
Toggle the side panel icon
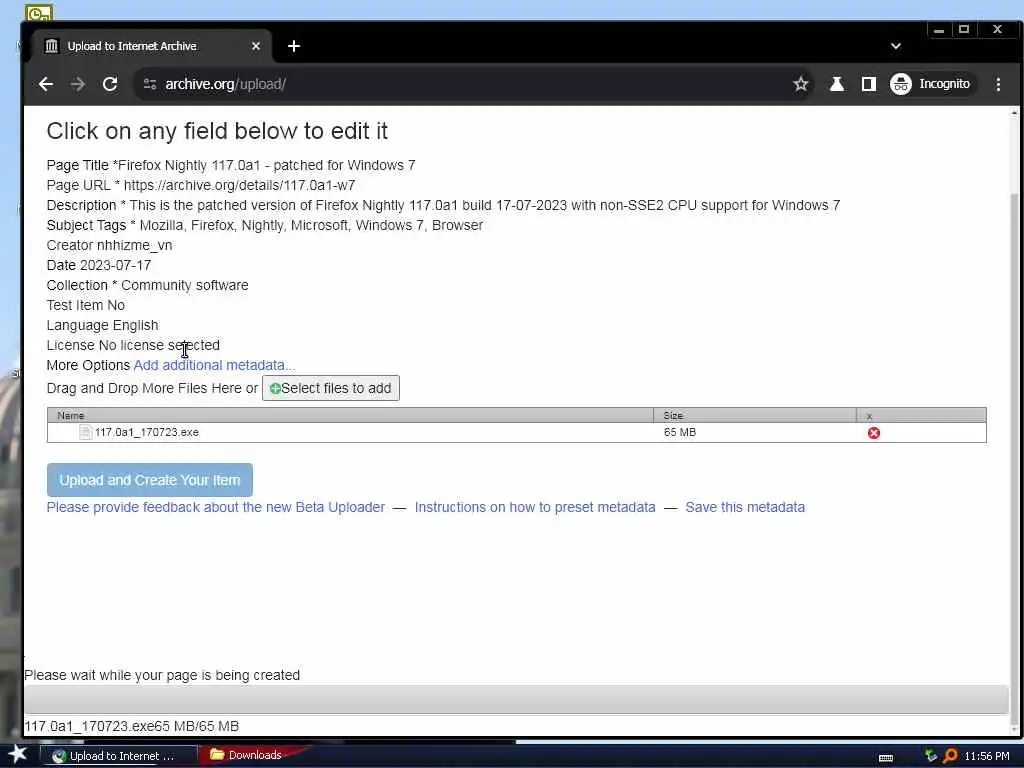coord(869,84)
